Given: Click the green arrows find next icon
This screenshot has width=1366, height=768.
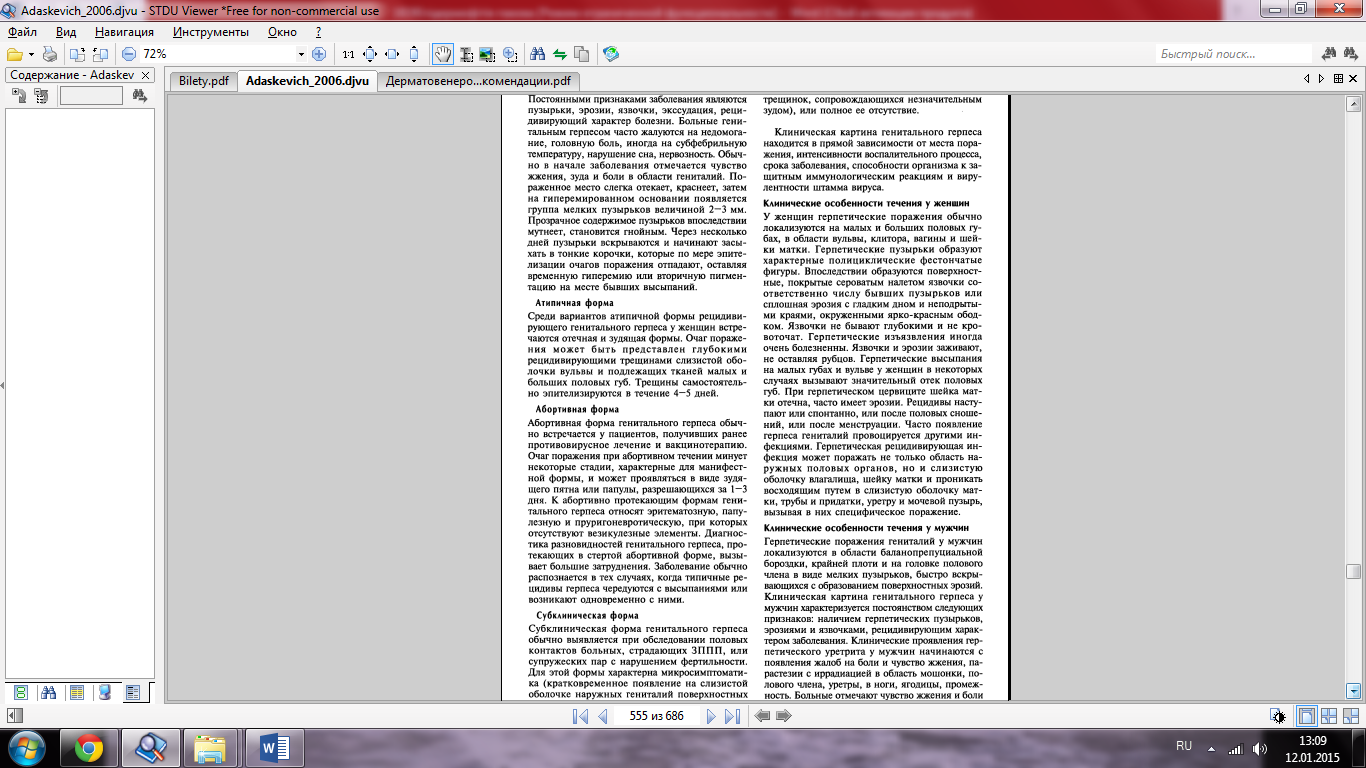Looking at the screenshot, I should (x=560, y=54).
